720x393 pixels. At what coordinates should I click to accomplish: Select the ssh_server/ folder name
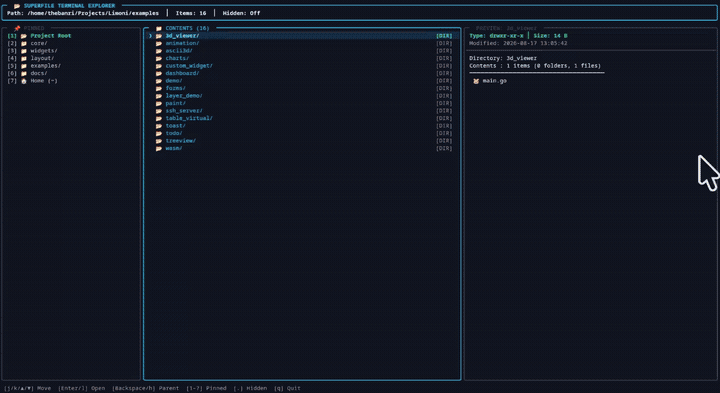point(184,111)
